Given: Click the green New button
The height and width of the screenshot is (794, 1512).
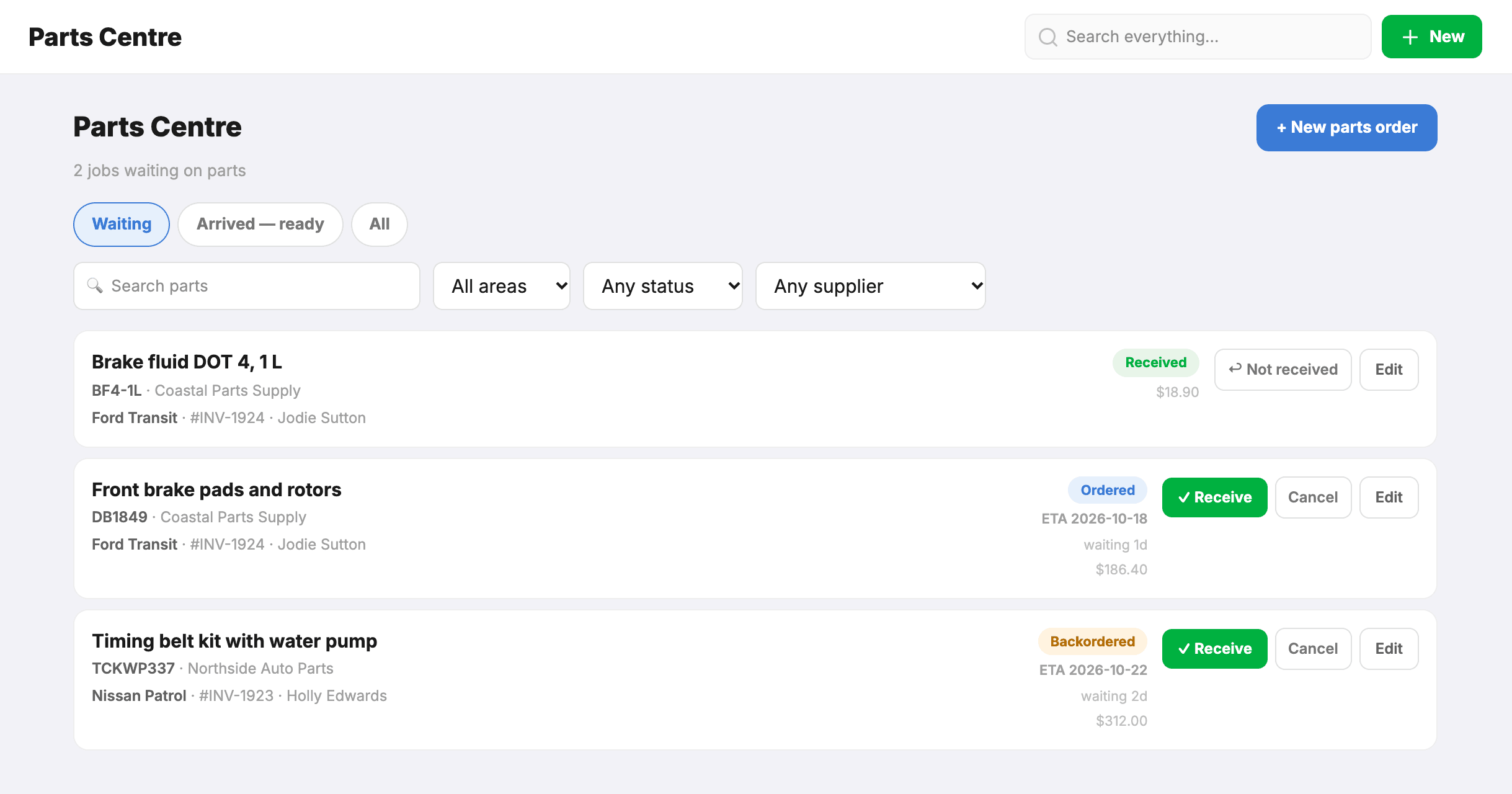Looking at the screenshot, I should pyautogui.click(x=1431, y=37).
